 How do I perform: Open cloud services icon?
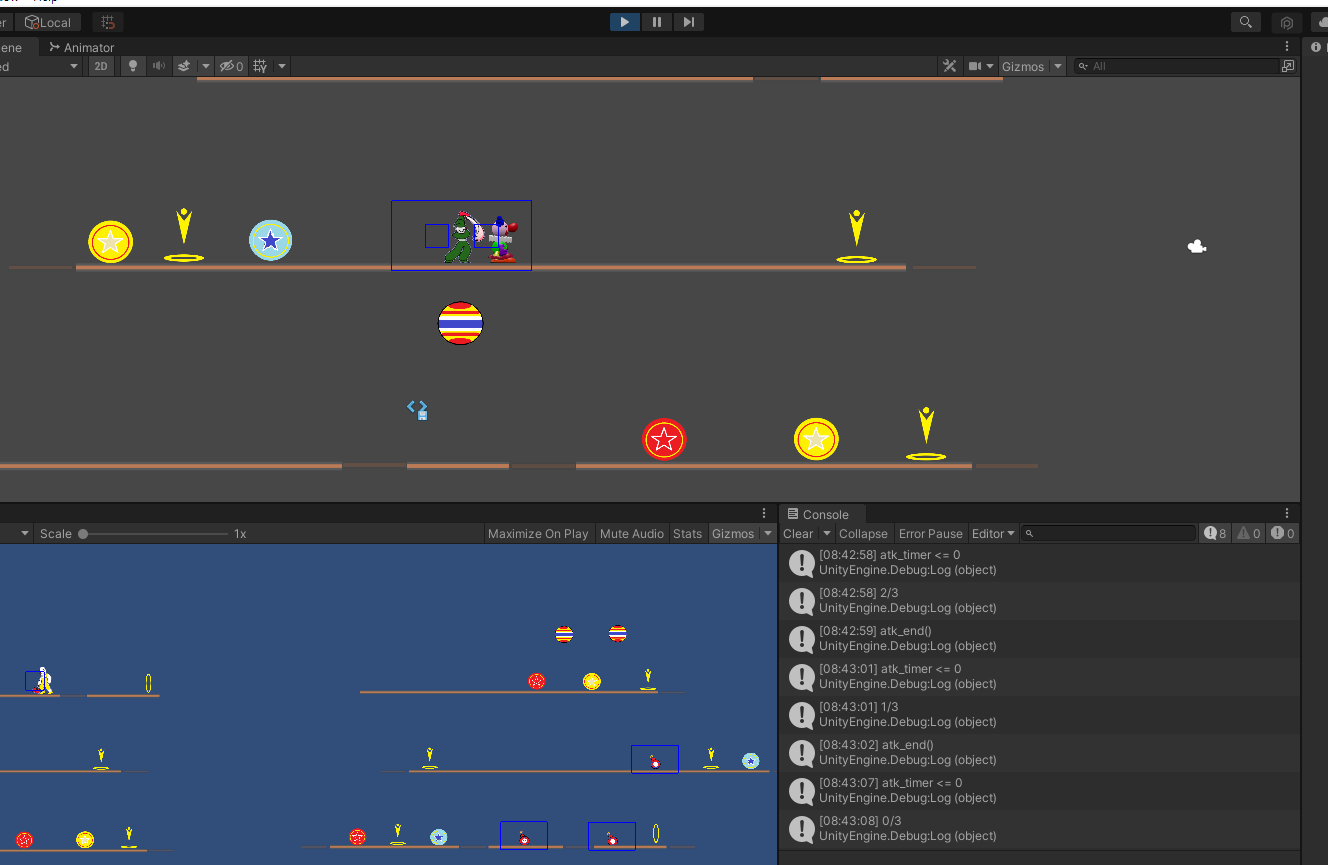(x=1320, y=22)
